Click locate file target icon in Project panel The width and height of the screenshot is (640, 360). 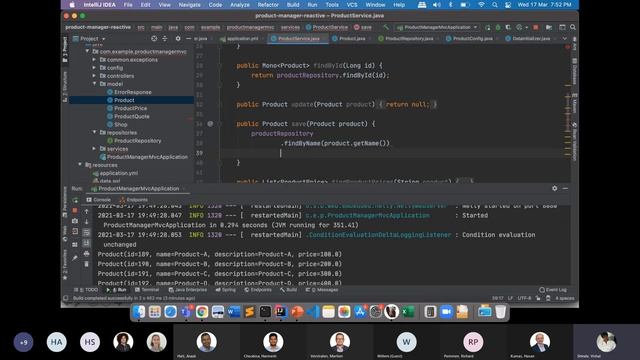(154, 38)
